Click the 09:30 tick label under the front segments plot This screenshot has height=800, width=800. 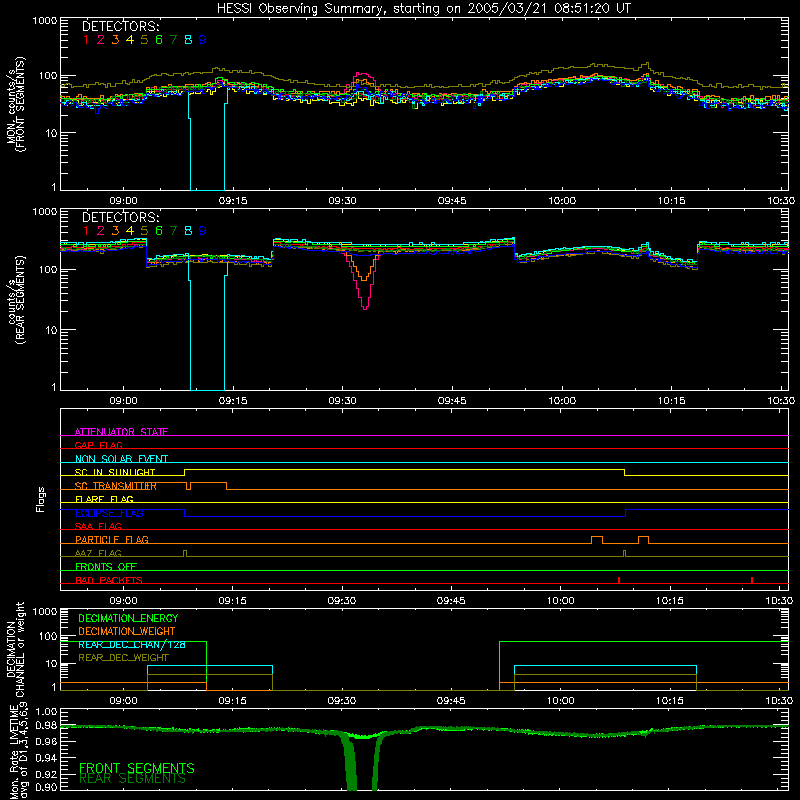pyautogui.click(x=342, y=201)
